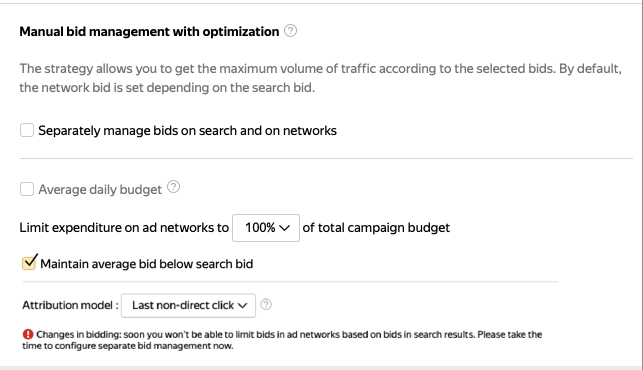
Task: Enable separately managing search and network bids
Action: [x=27, y=130]
